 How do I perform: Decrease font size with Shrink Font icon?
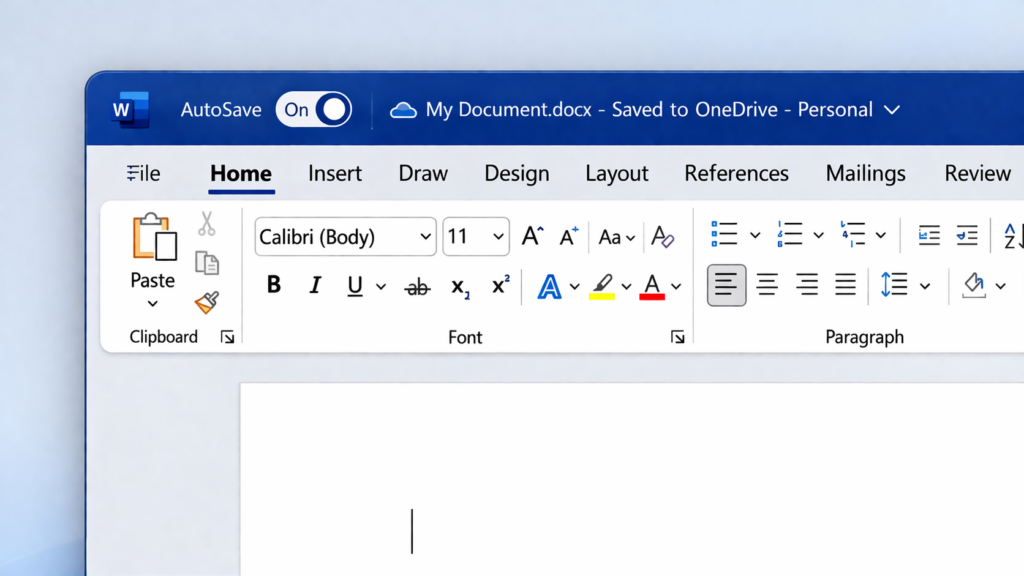tap(569, 236)
